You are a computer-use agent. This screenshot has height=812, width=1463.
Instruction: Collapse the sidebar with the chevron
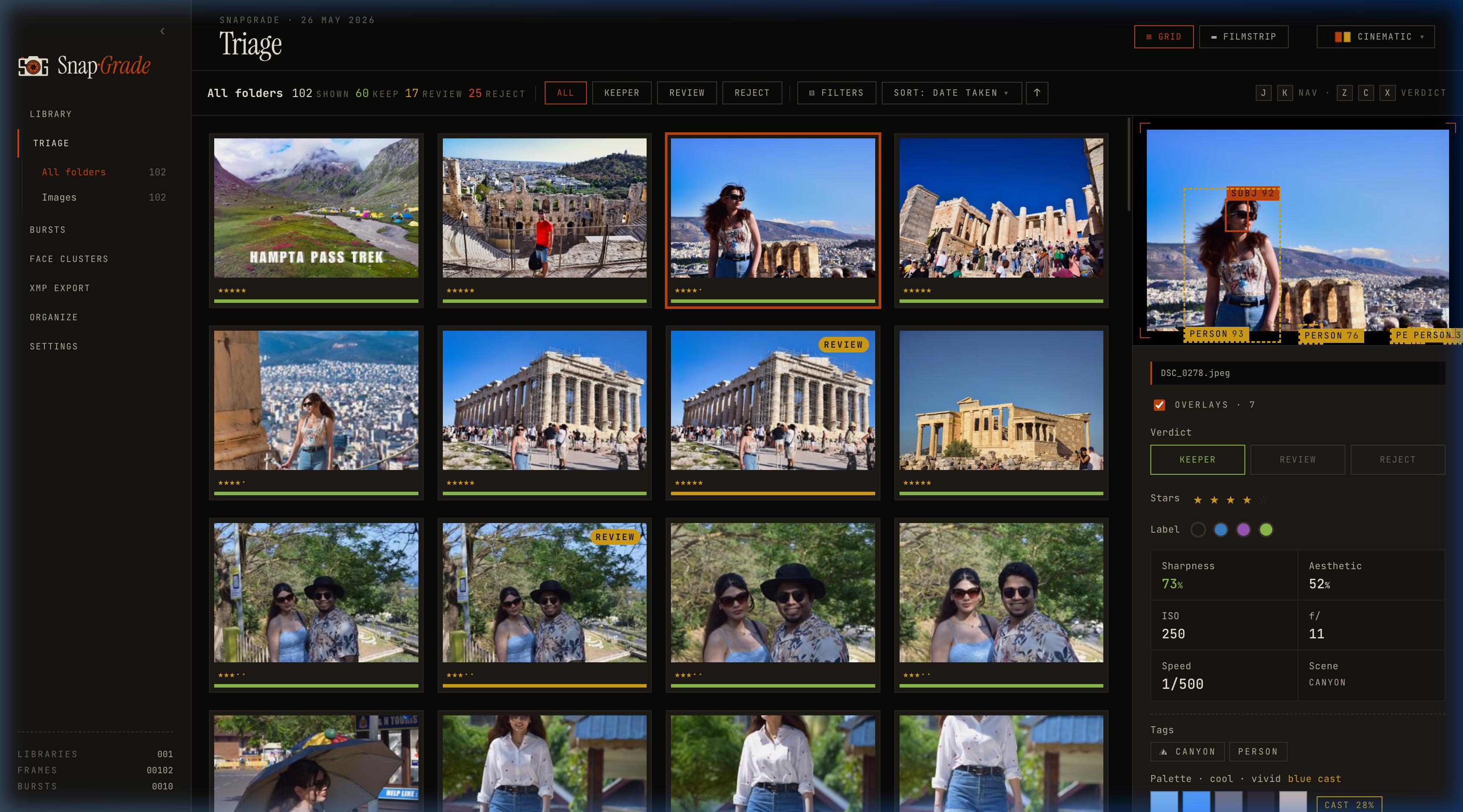point(162,31)
